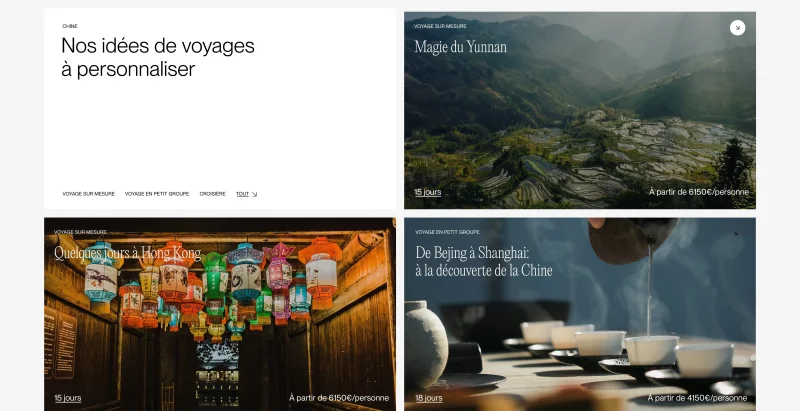Viewport: 800px width, 411px height.
Task: Open Quelques jours à Hong Kong title
Action: click(x=127, y=253)
